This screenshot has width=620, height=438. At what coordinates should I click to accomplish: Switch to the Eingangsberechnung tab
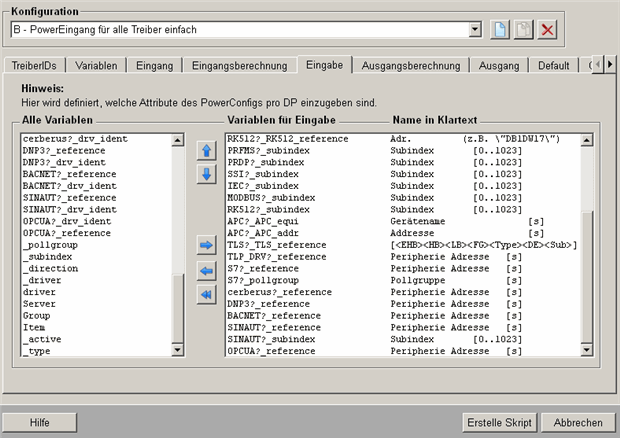(x=241, y=65)
